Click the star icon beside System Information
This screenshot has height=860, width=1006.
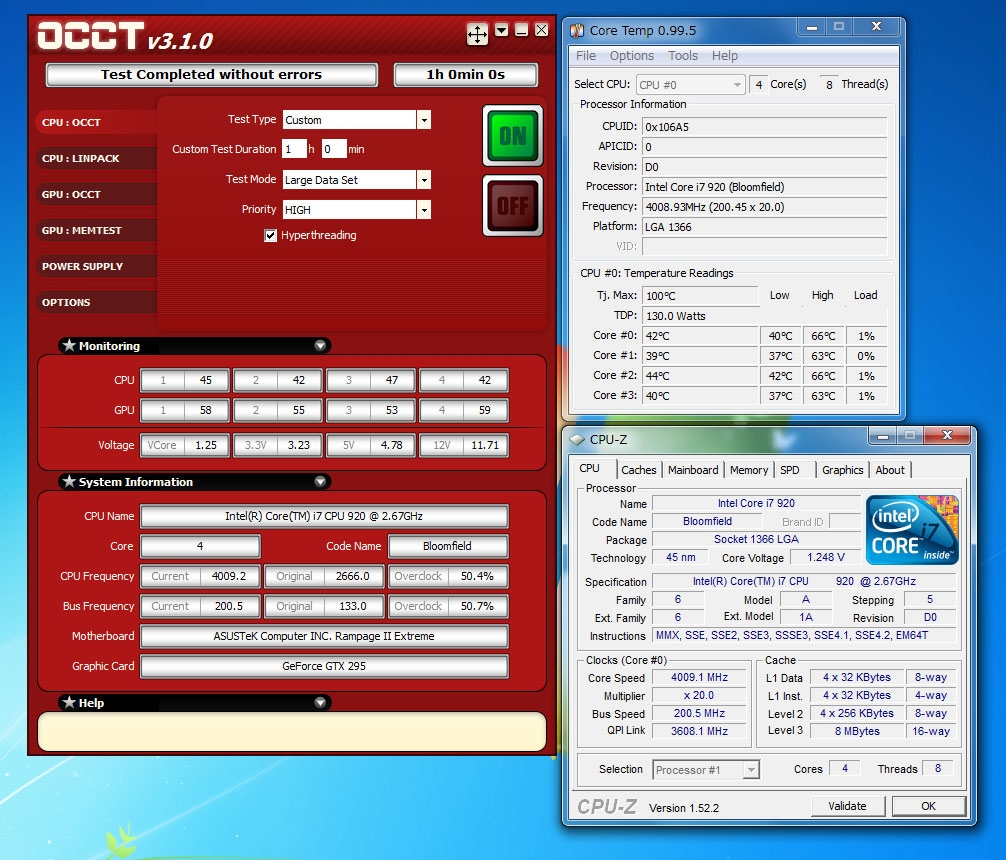point(69,481)
